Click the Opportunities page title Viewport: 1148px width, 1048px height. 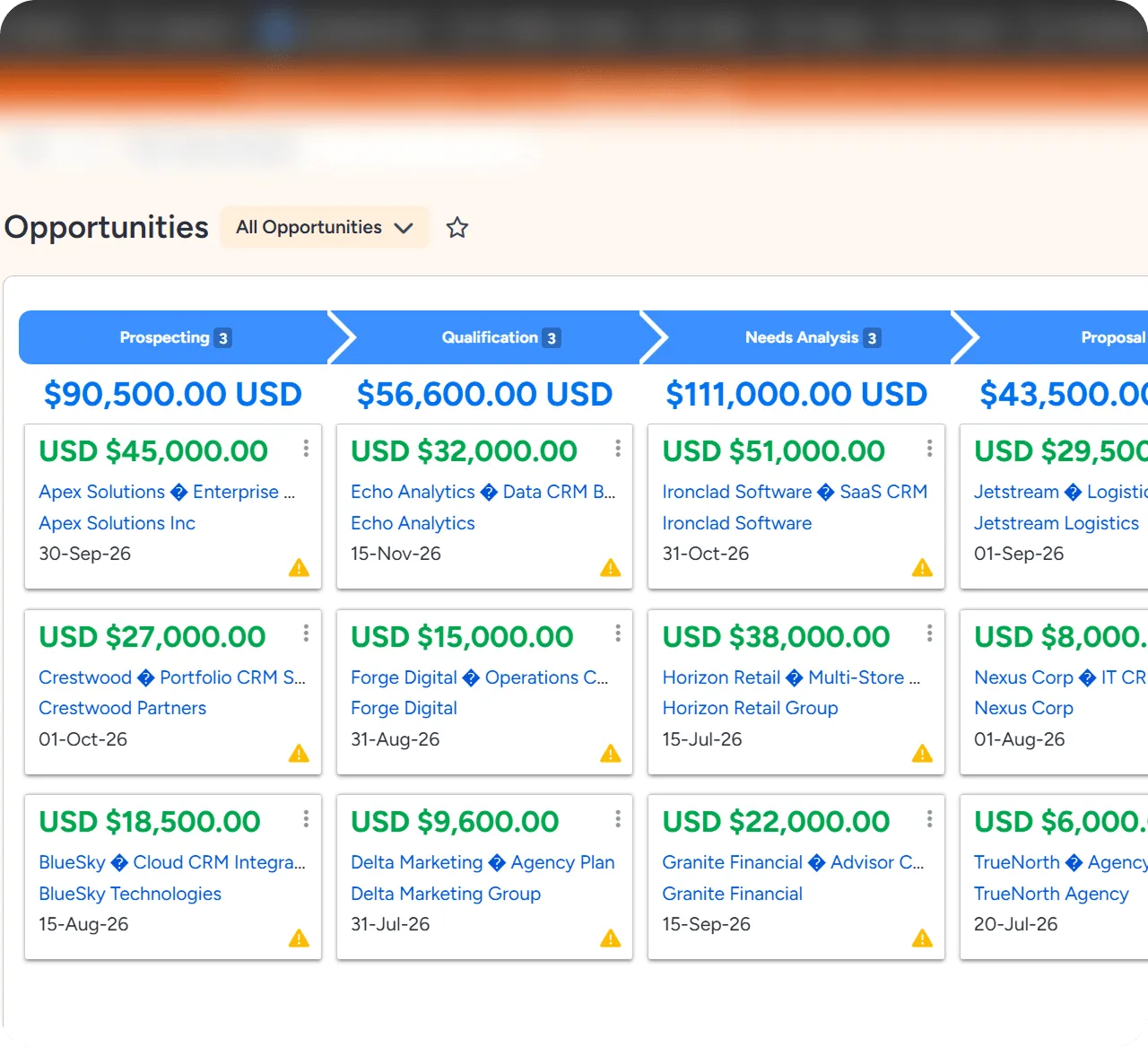(x=107, y=227)
